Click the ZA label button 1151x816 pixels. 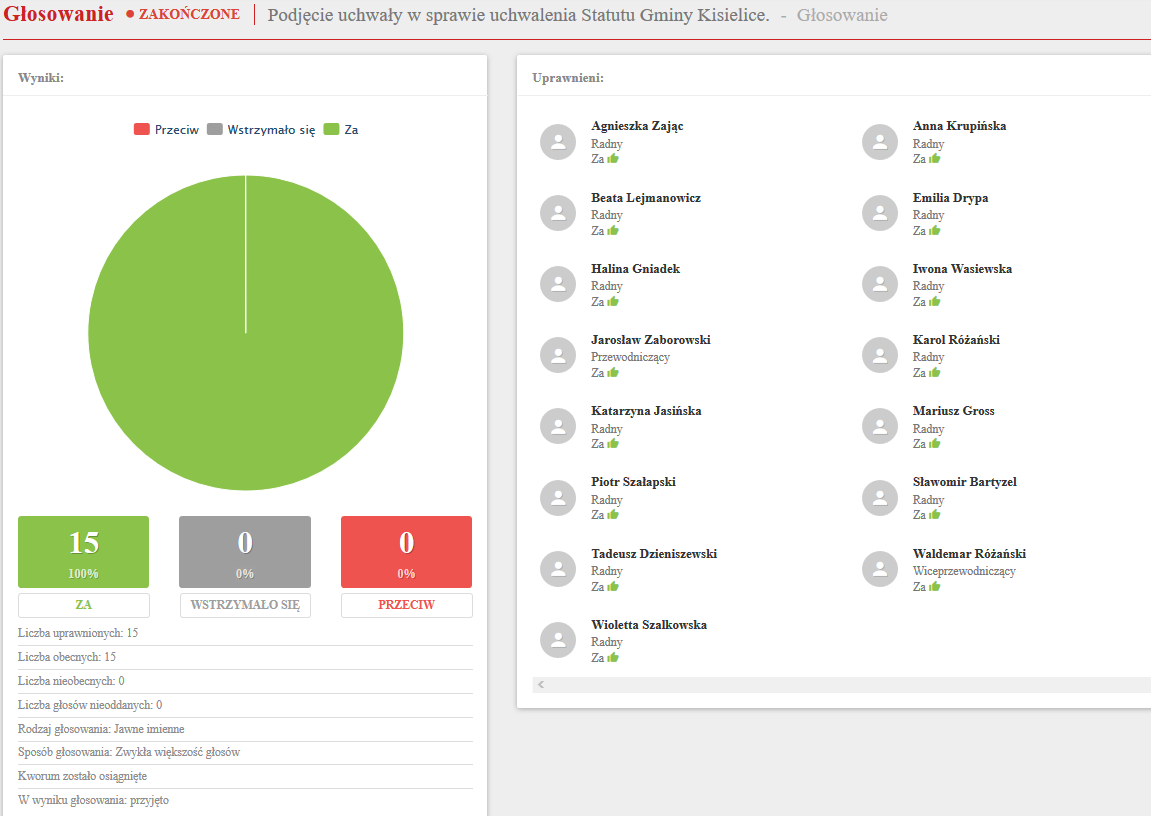pyautogui.click(x=84, y=605)
